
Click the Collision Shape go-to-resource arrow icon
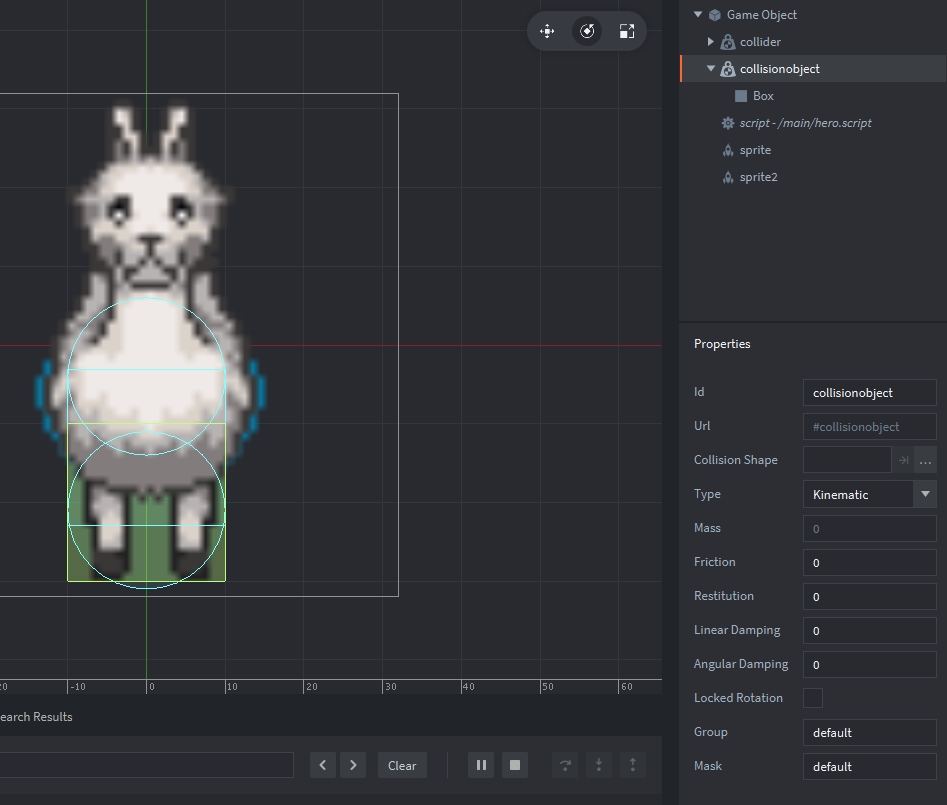pyautogui.click(x=904, y=460)
